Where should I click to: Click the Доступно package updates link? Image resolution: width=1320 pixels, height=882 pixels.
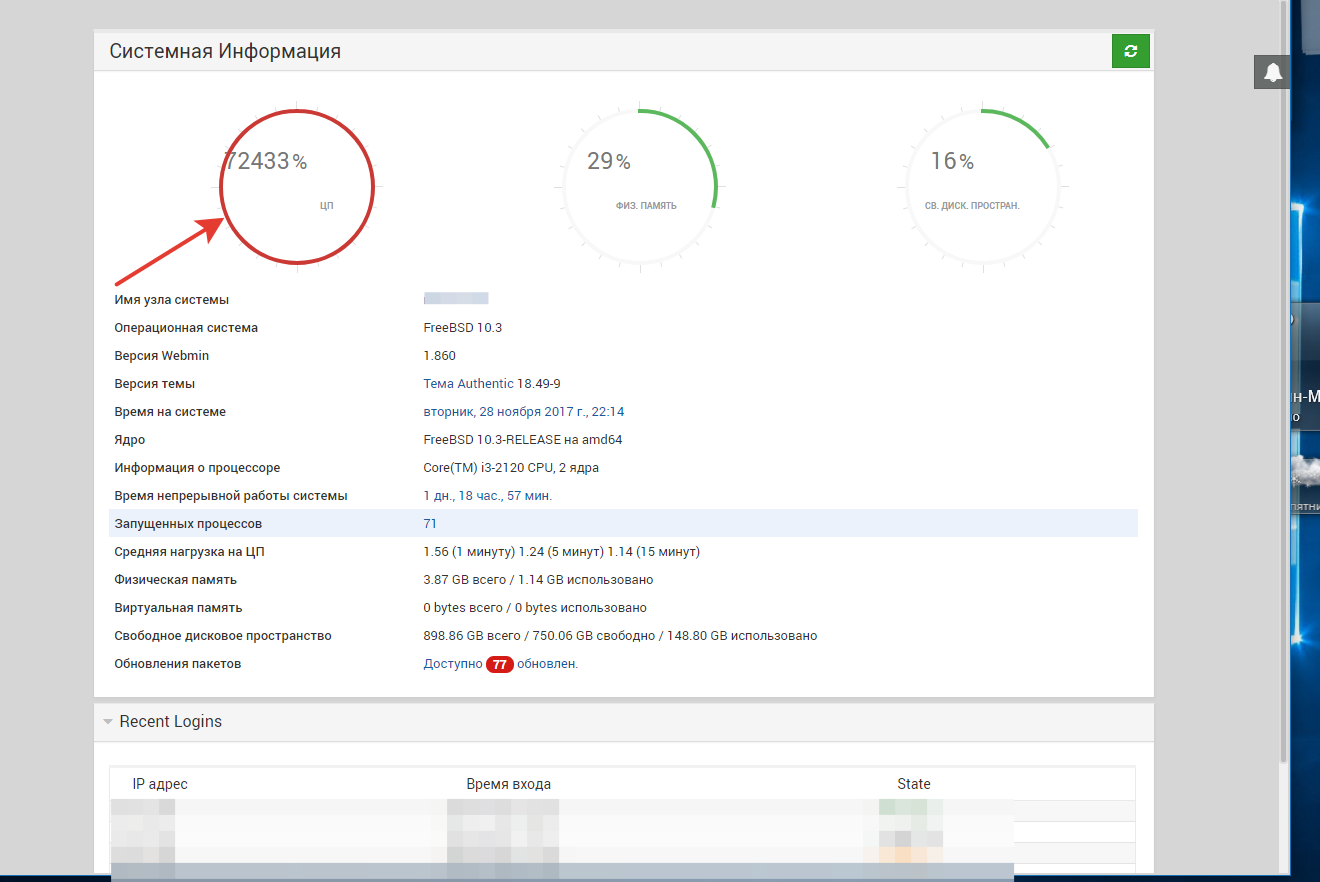tap(452, 664)
